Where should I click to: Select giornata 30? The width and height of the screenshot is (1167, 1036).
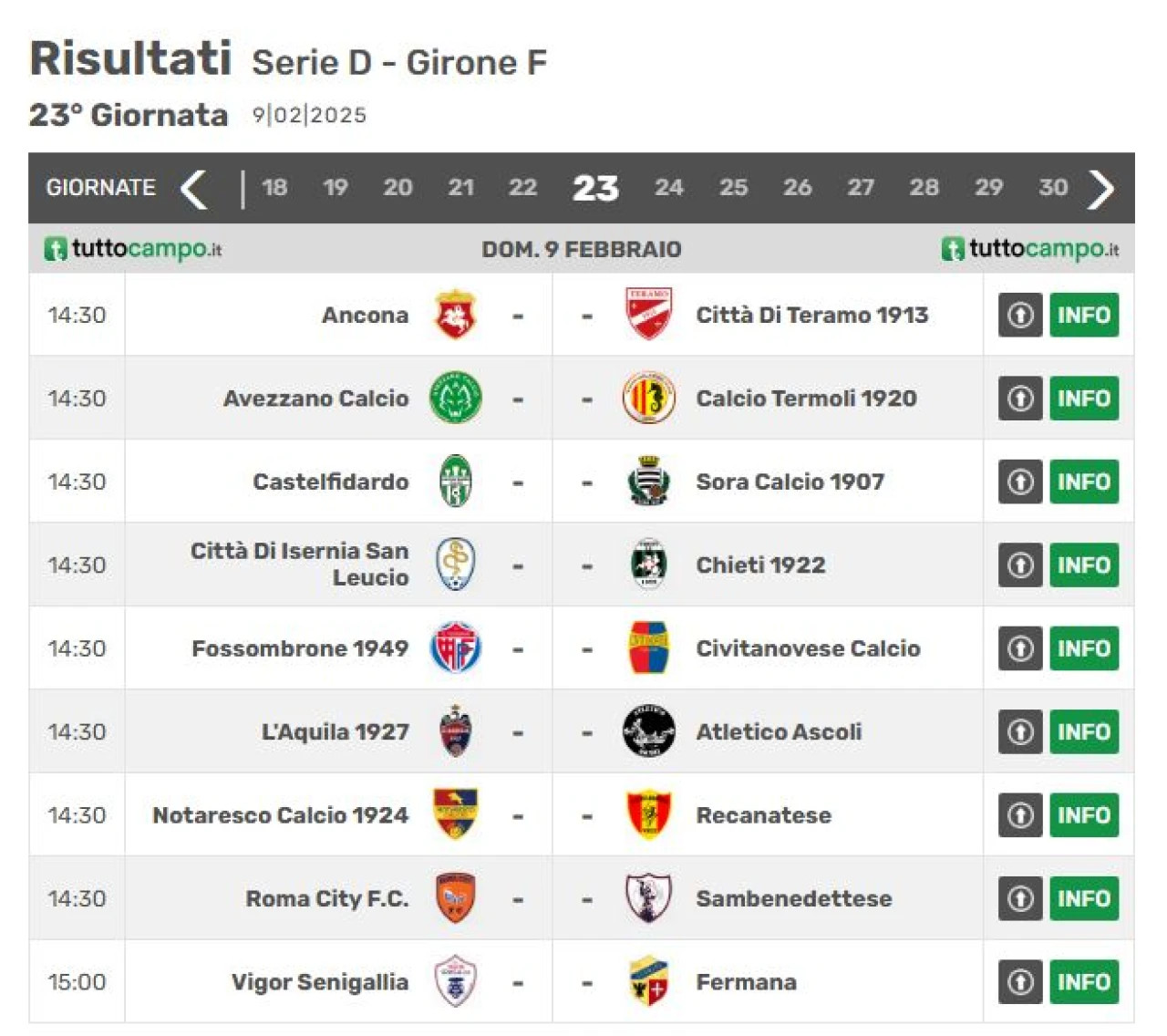point(1053,188)
